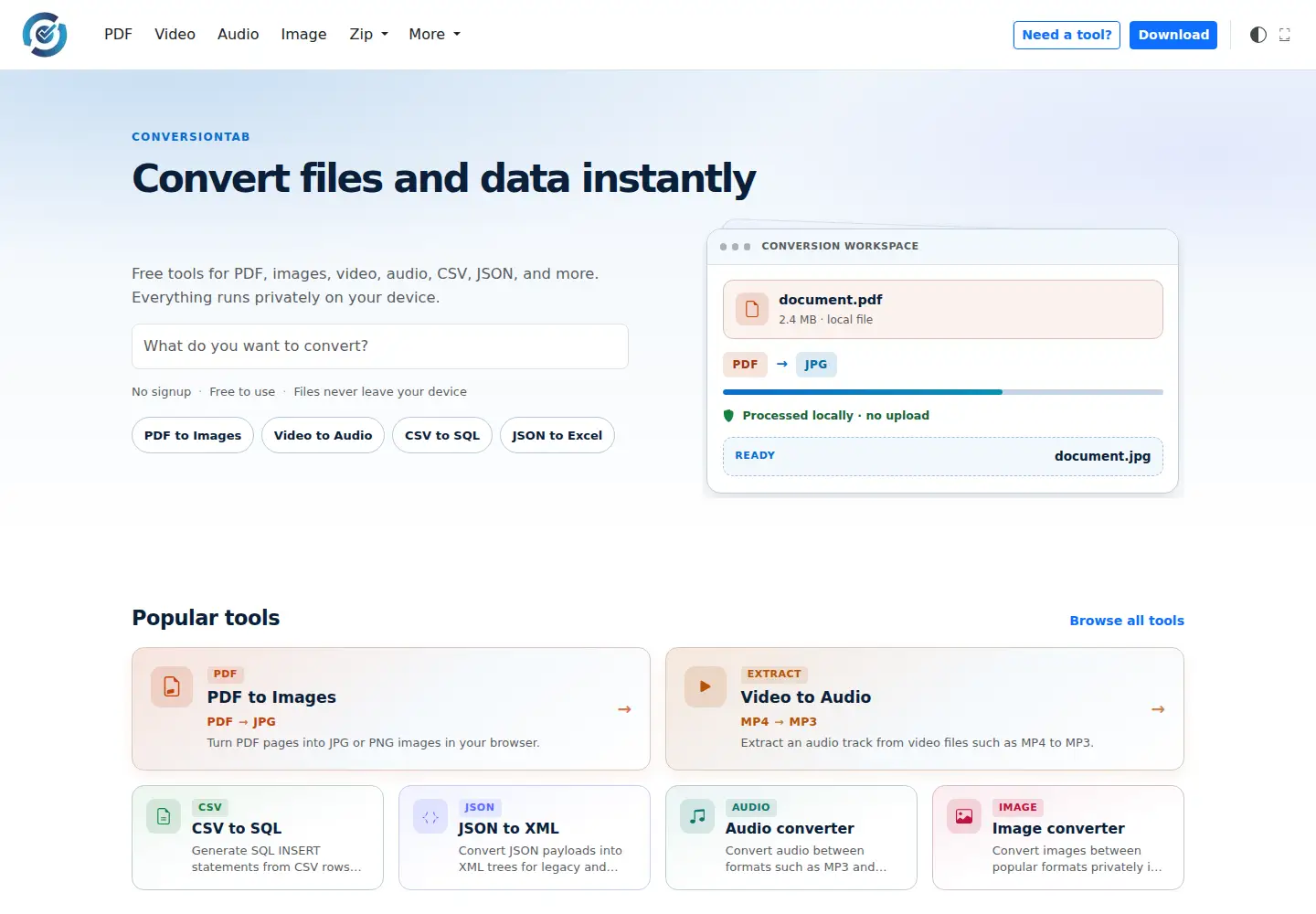Open the Audio nav menu item
The image size is (1316, 914).
(x=238, y=35)
